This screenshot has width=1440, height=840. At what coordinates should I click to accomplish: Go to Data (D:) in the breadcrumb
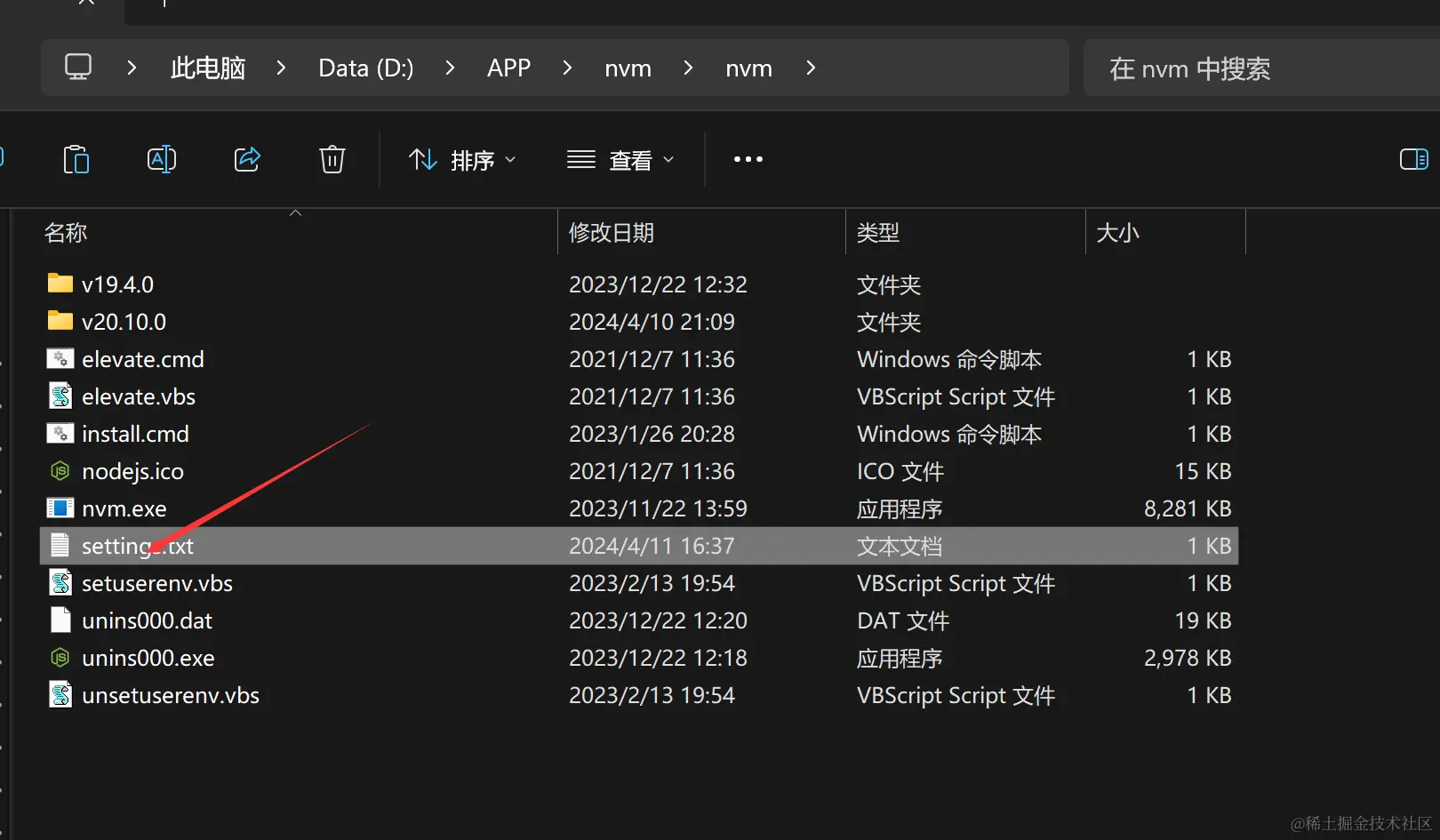click(365, 68)
